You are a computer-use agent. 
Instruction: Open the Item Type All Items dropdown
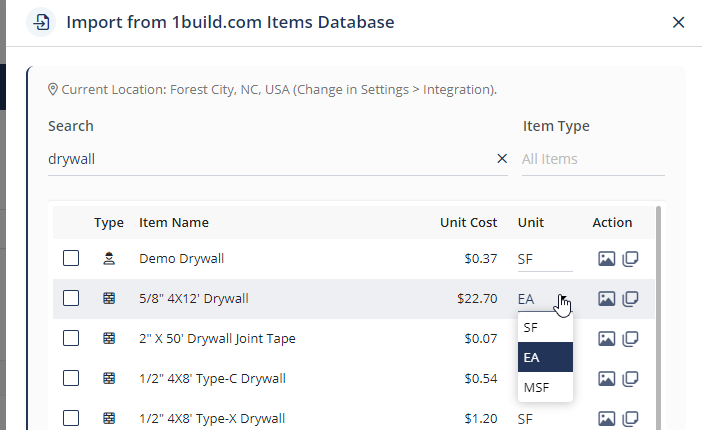click(x=593, y=159)
